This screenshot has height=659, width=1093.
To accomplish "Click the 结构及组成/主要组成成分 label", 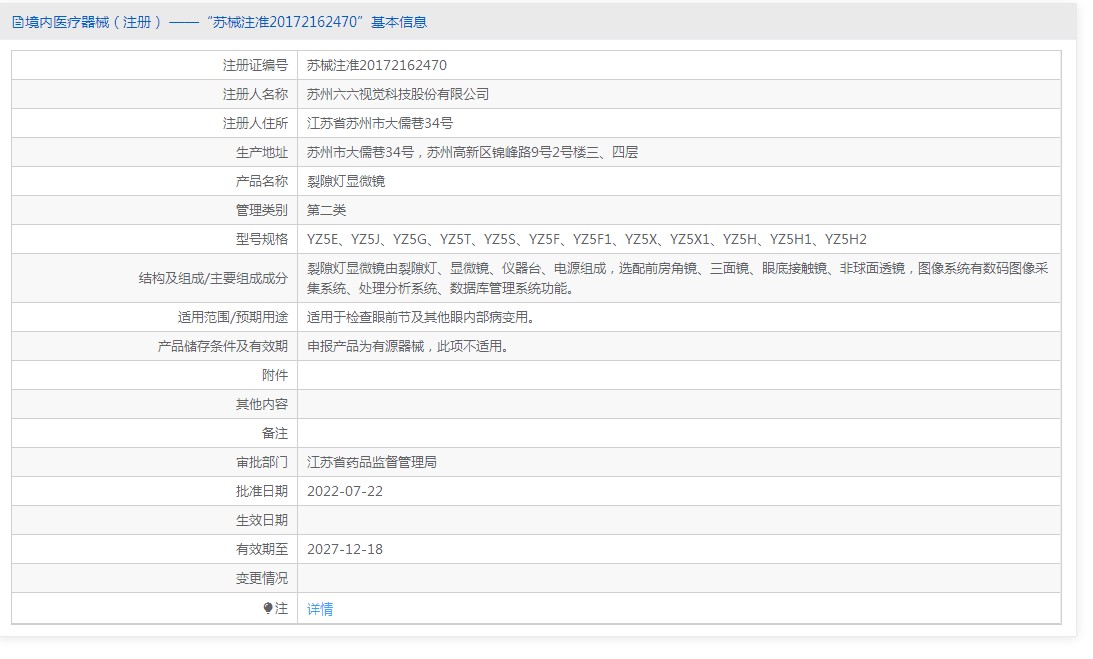I will pyautogui.click(x=213, y=278).
